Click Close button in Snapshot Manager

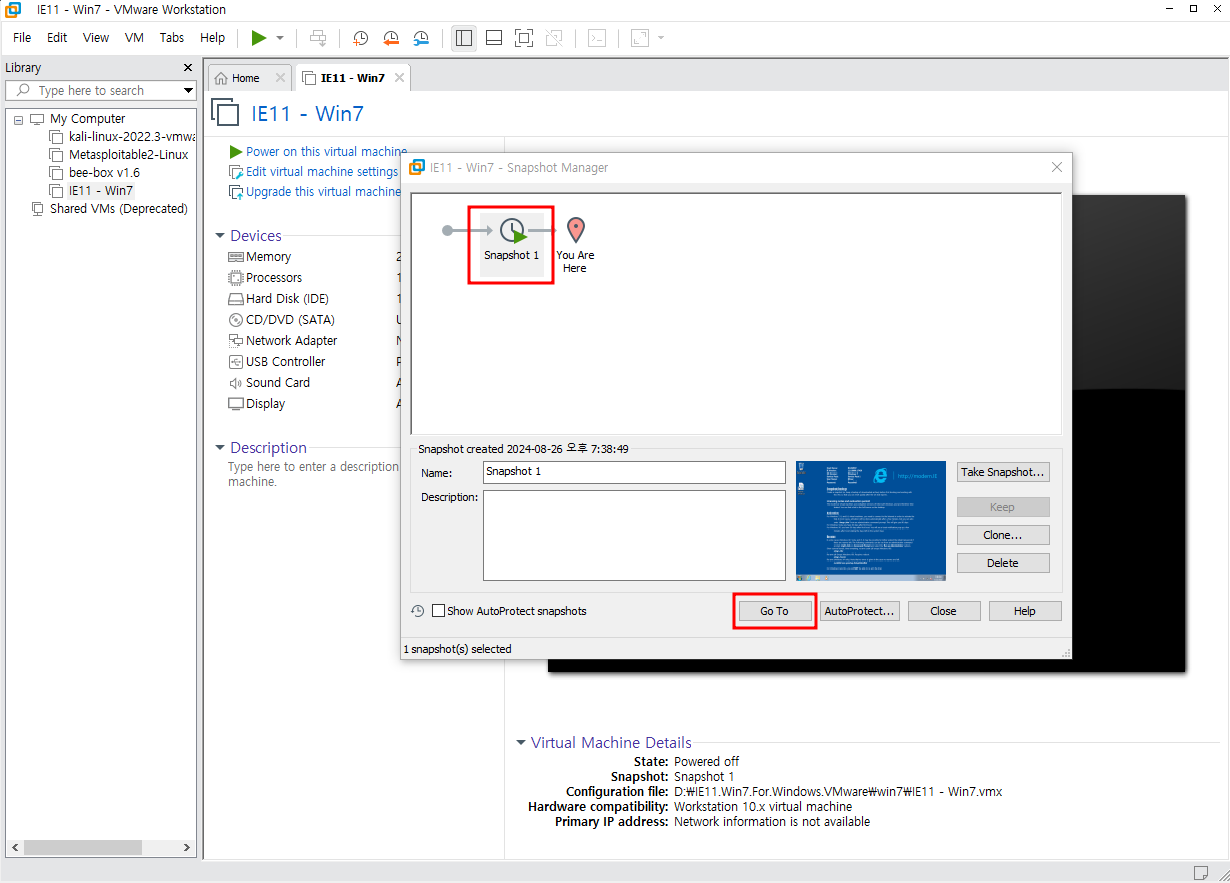tap(943, 611)
